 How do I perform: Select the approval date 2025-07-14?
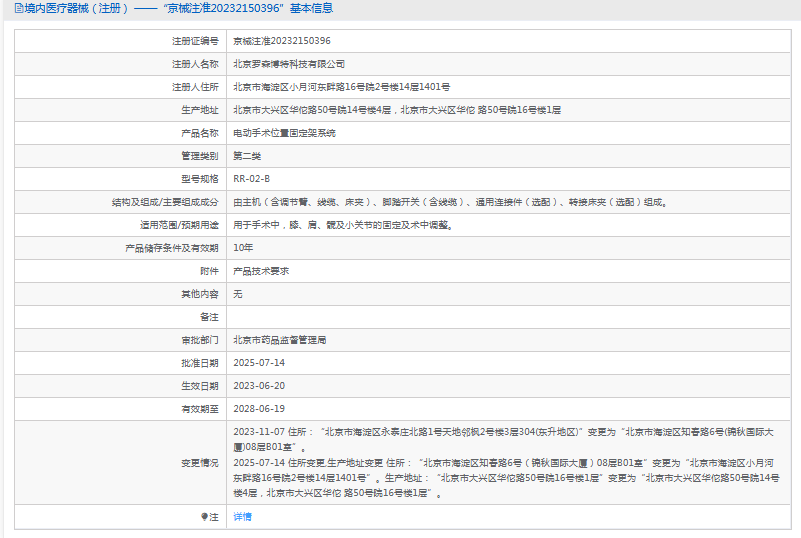(x=259, y=363)
